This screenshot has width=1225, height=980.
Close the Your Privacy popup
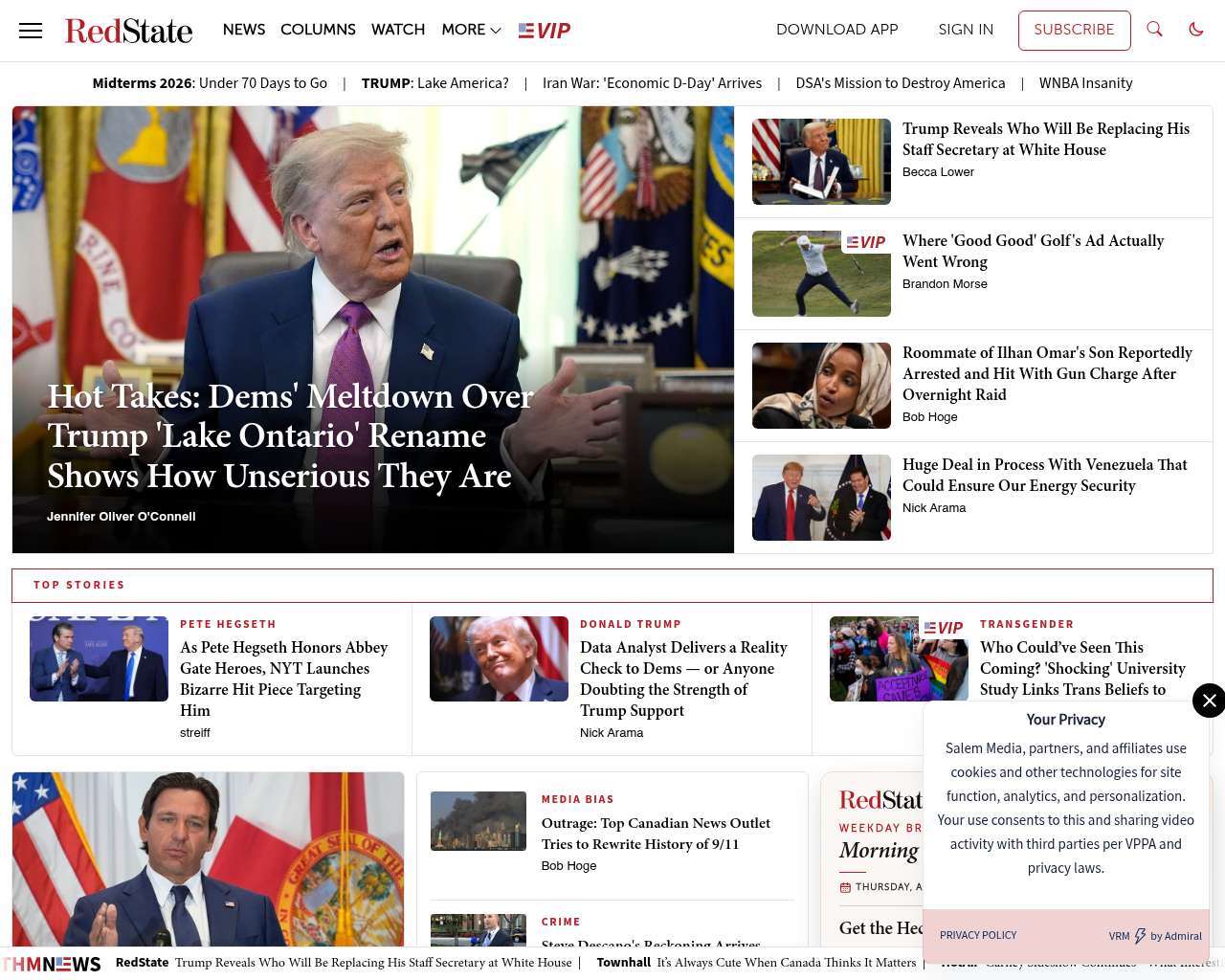click(x=1209, y=701)
